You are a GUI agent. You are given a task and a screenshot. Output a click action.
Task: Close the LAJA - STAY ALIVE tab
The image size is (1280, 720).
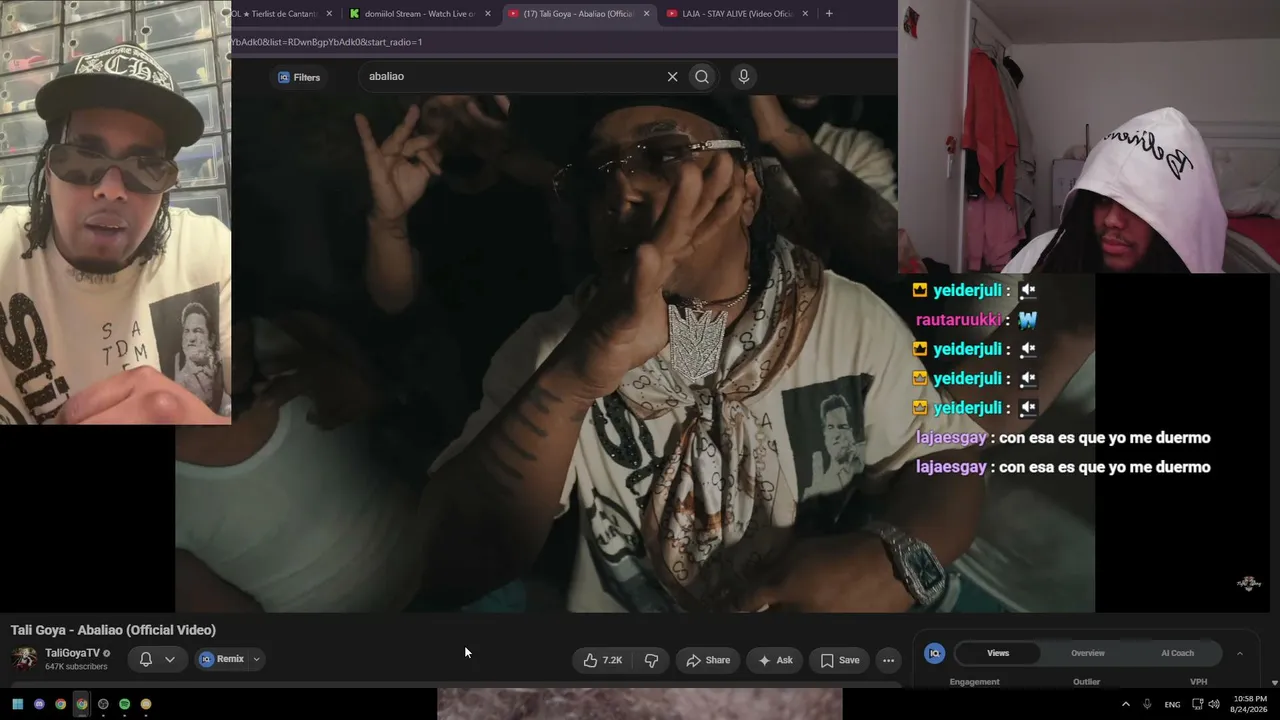805,14
